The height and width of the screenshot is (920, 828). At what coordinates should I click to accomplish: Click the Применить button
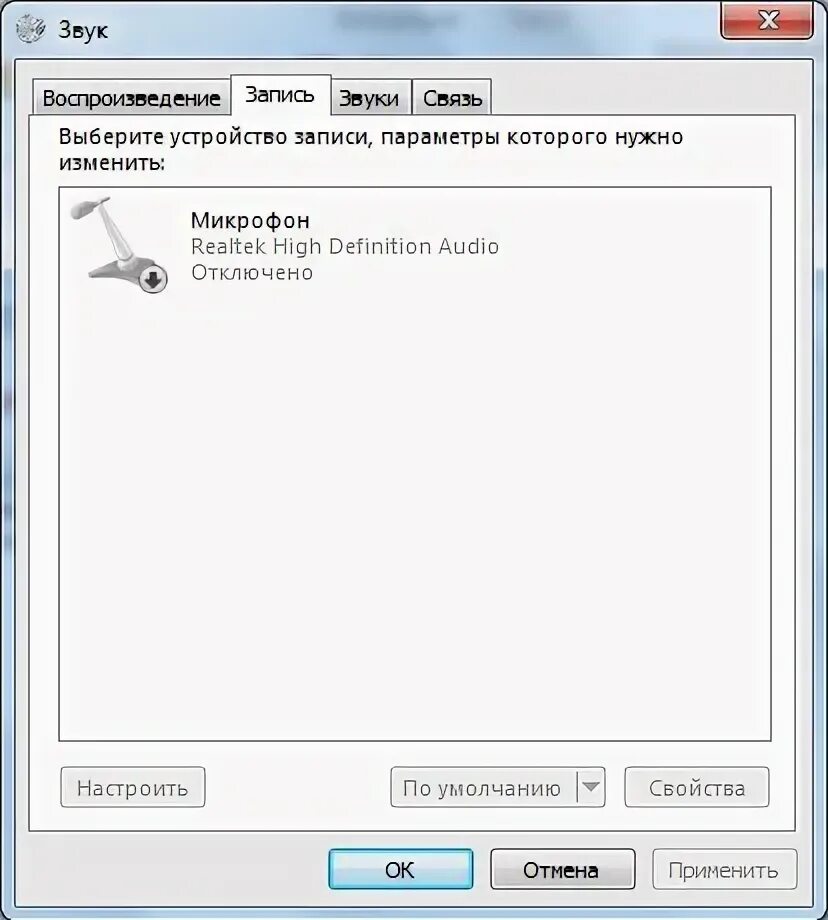click(724, 869)
